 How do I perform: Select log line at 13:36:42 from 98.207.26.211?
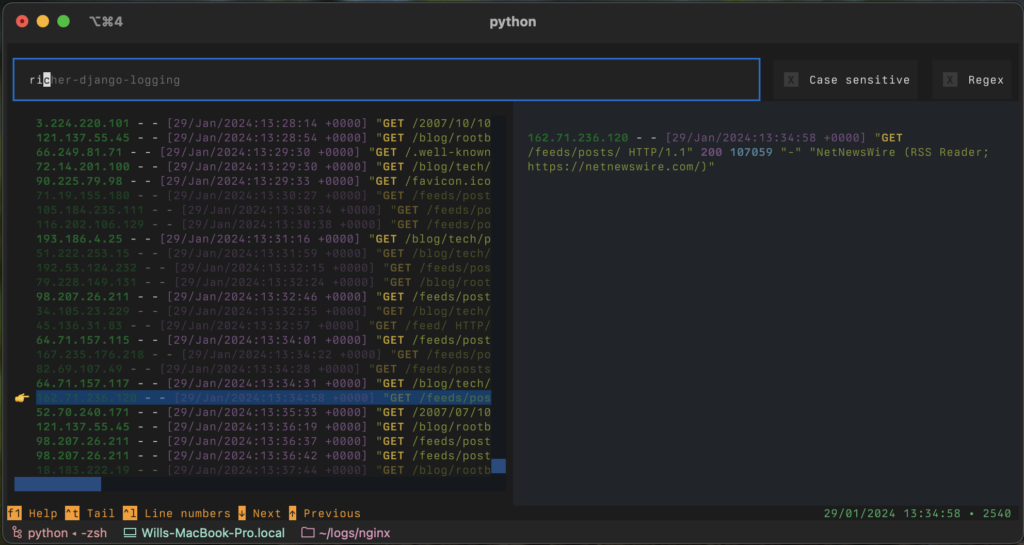tap(263, 456)
